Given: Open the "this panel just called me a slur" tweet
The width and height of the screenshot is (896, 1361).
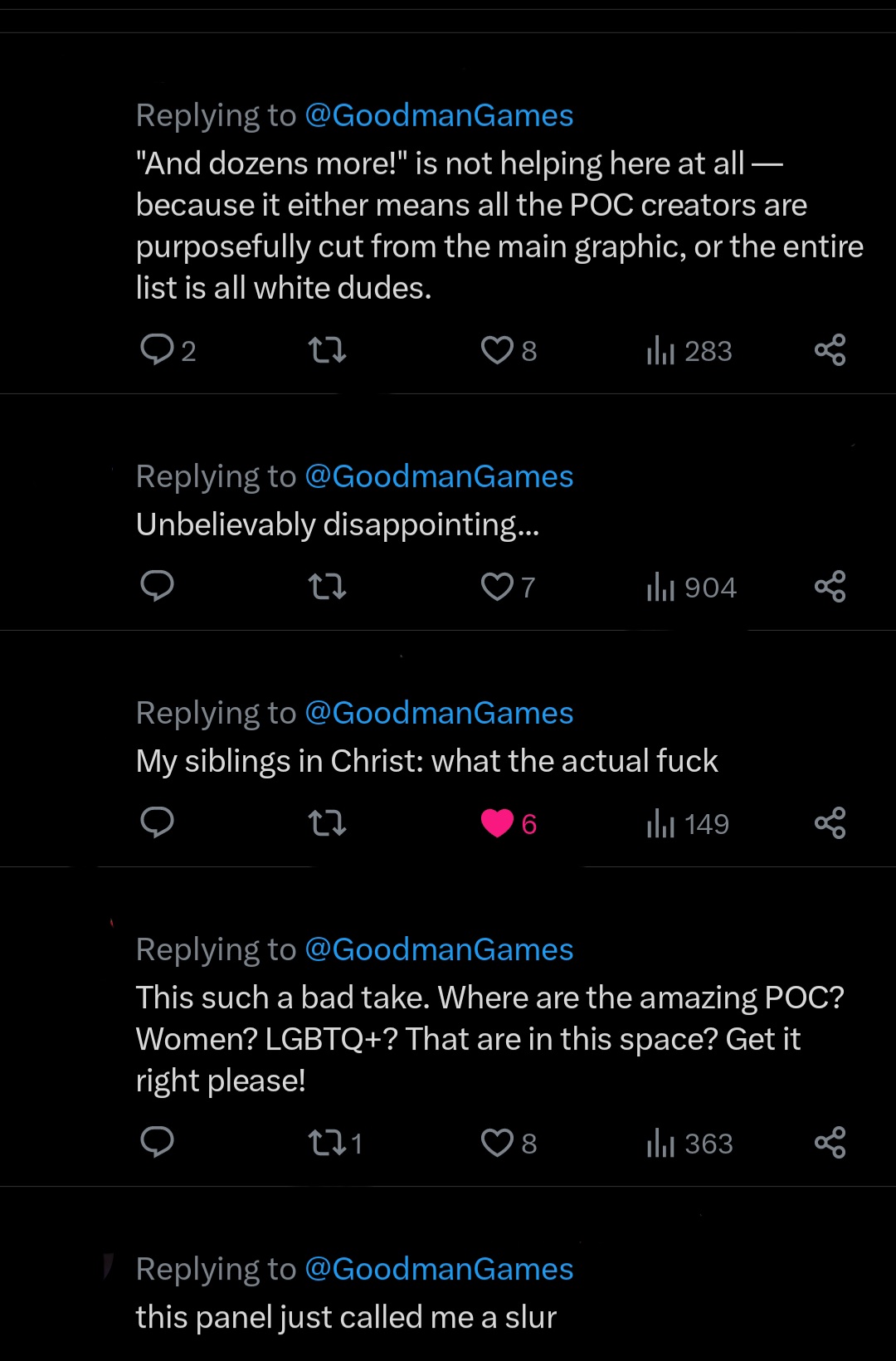Looking at the screenshot, I should click(x=346, y=1317).
